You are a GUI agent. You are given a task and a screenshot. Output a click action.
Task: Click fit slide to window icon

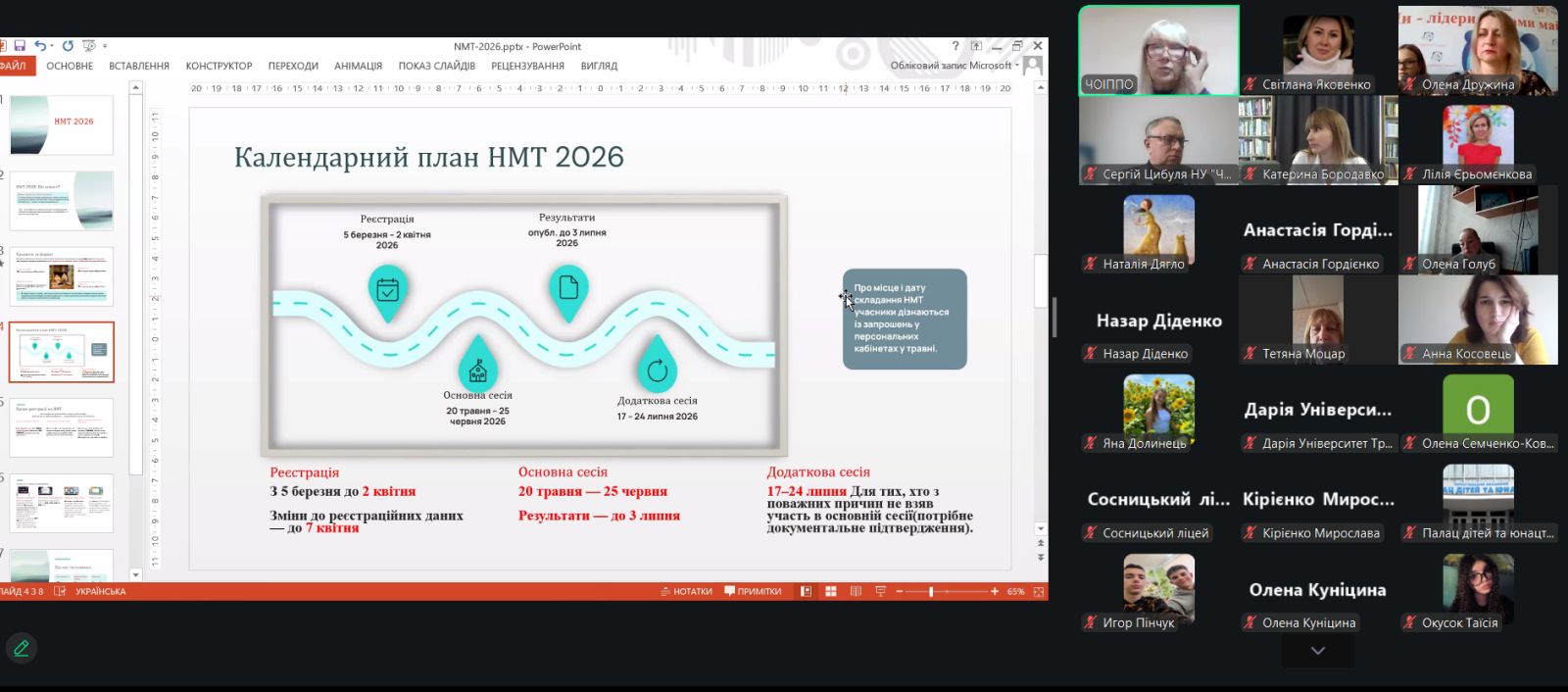(x=1038, y=592)
